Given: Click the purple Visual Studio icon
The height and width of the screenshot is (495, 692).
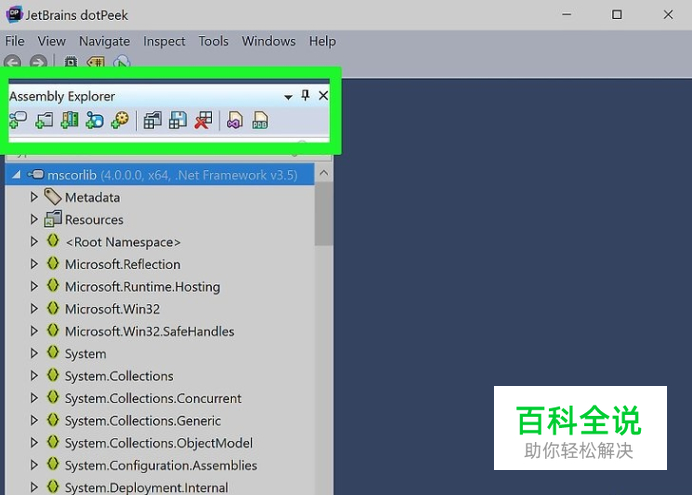Looking at the screenshot, I should (235, 120).
